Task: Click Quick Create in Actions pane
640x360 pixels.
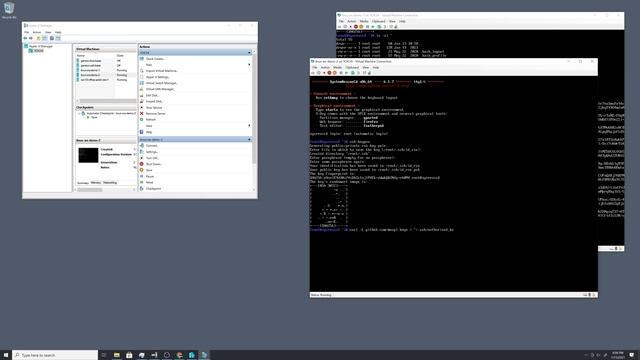Action: [155, 59]
